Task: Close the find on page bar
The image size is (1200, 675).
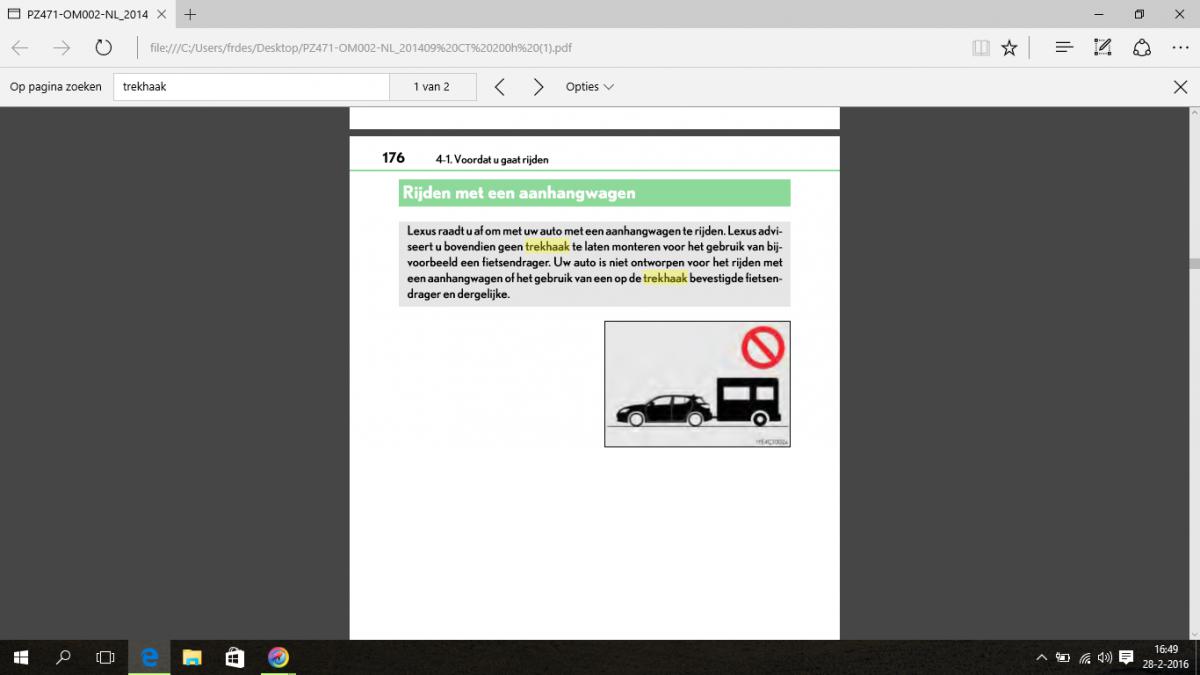Action: click(x=1180, y=87)
